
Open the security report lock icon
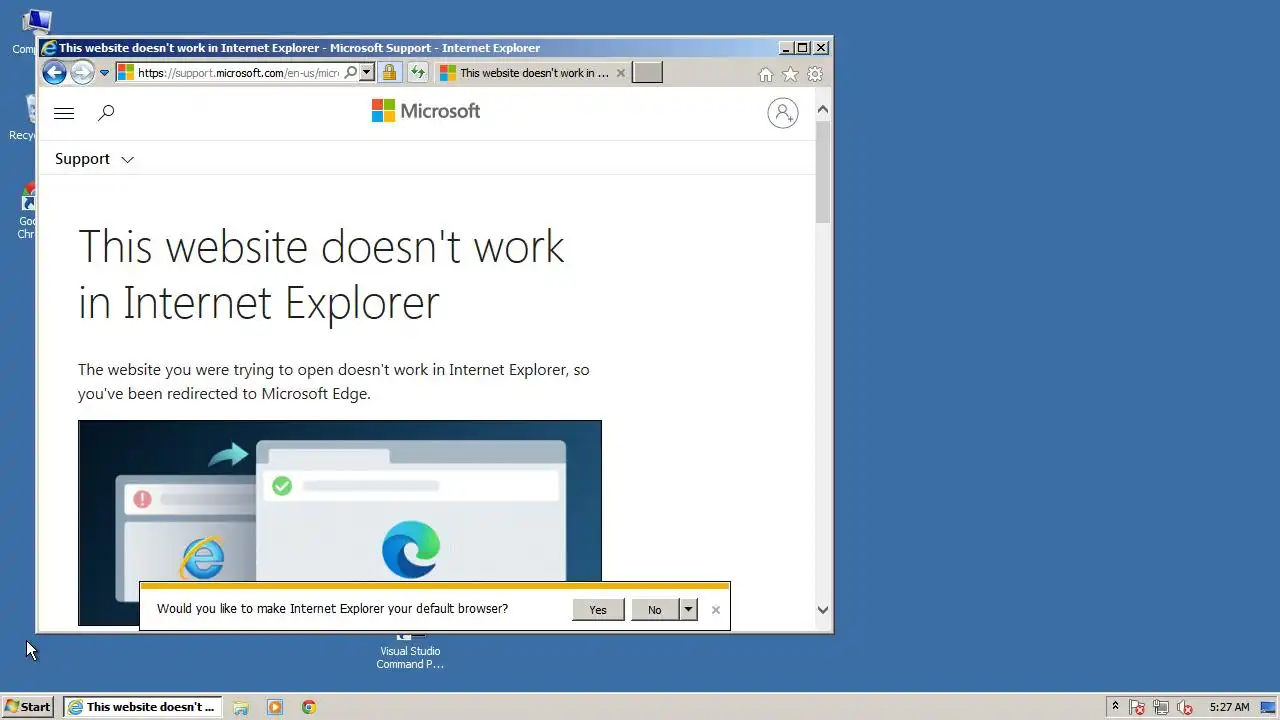tap(390, 73)
